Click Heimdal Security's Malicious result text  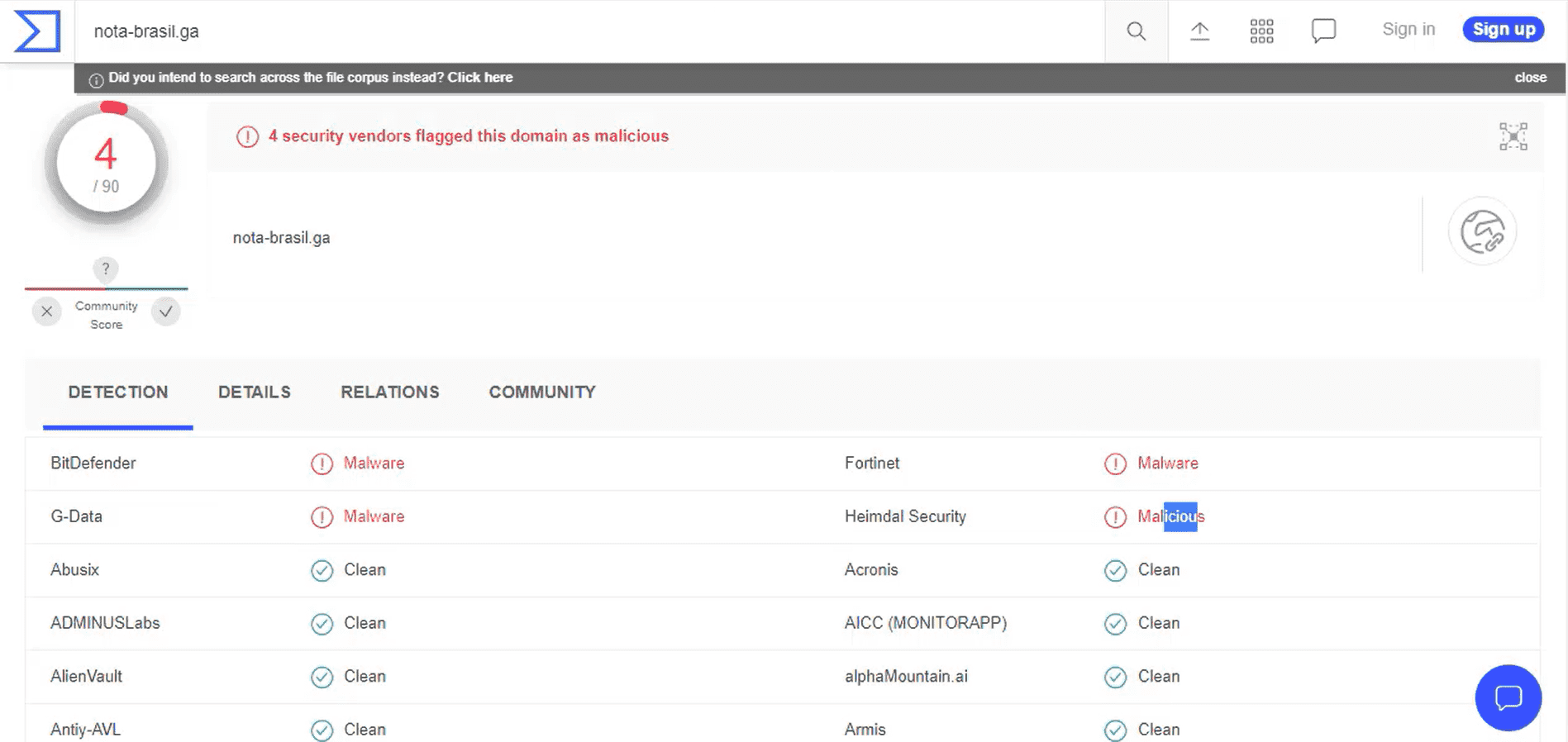coord(1171,516)
